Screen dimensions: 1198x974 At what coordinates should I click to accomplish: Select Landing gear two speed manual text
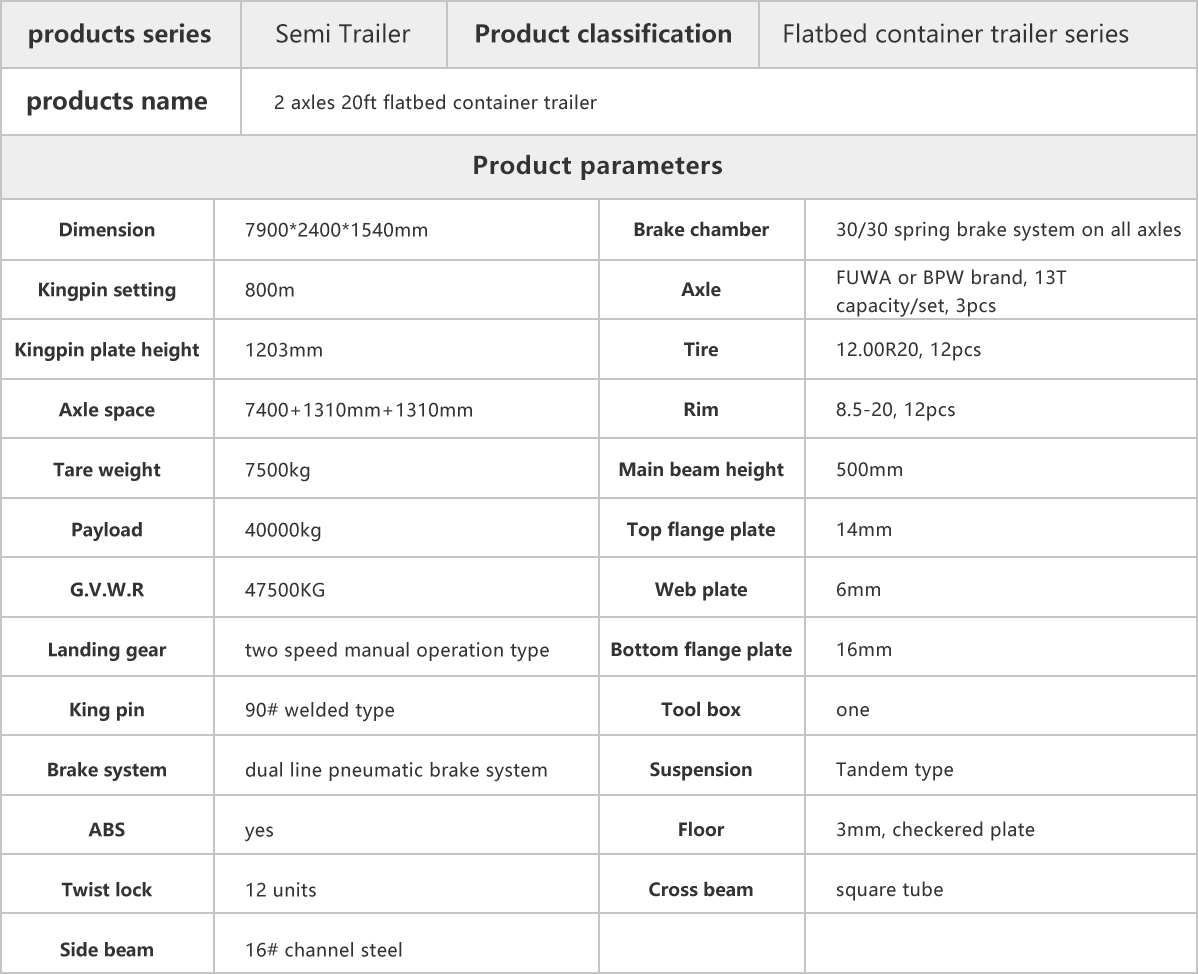(397, 650)
